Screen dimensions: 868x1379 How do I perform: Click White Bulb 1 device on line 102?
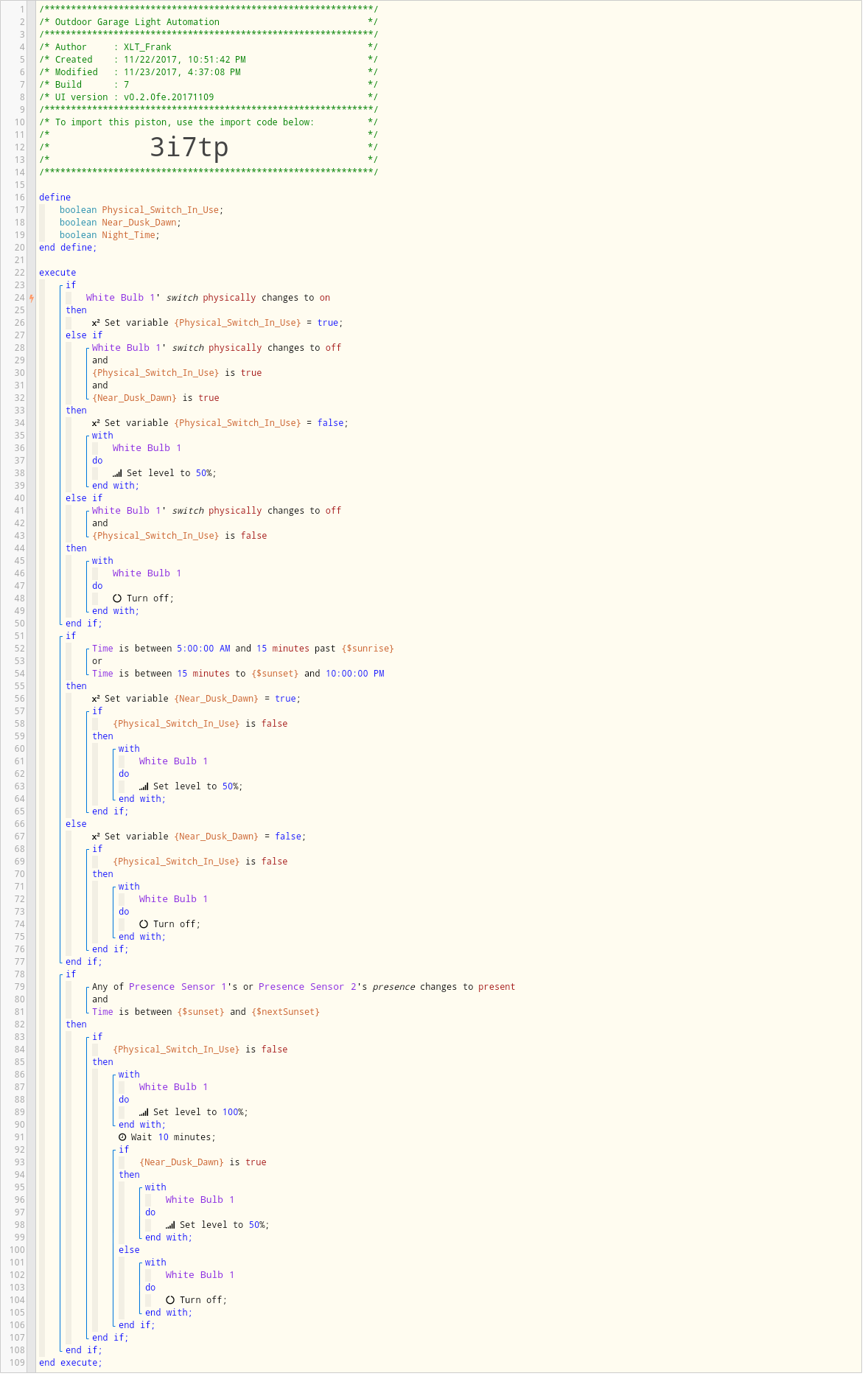(200, 1275)
